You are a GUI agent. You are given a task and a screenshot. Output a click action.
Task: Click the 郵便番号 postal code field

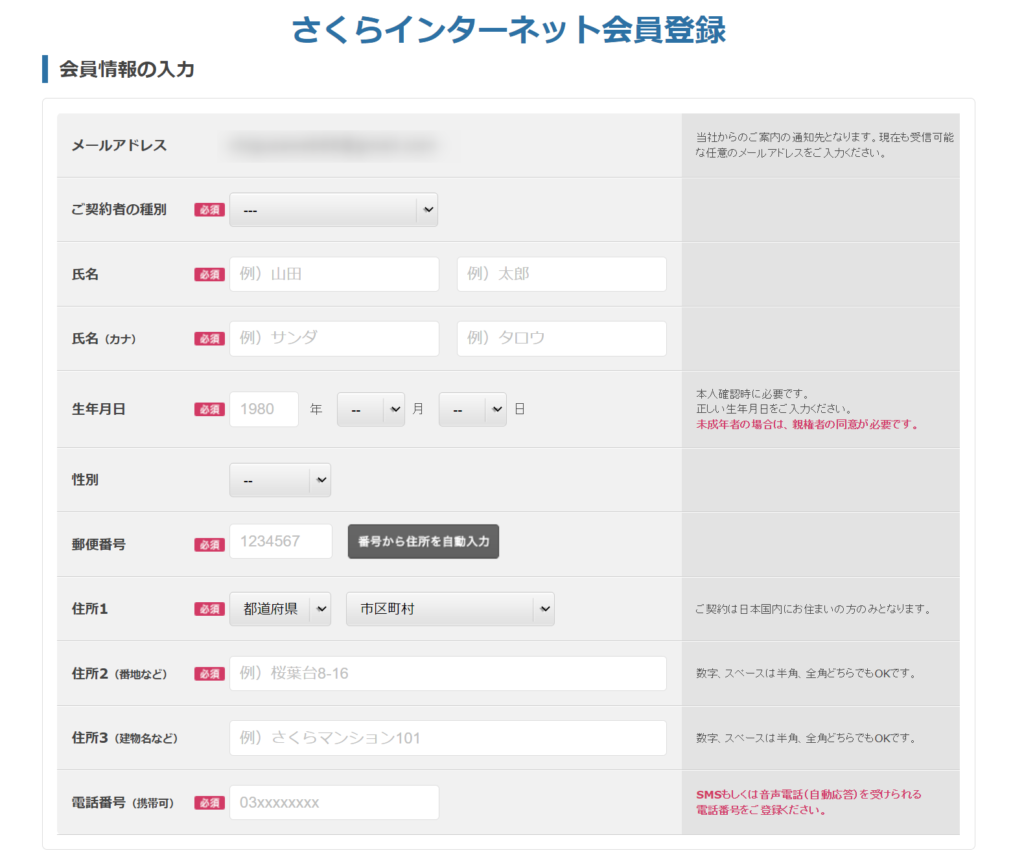click(281, 541)
